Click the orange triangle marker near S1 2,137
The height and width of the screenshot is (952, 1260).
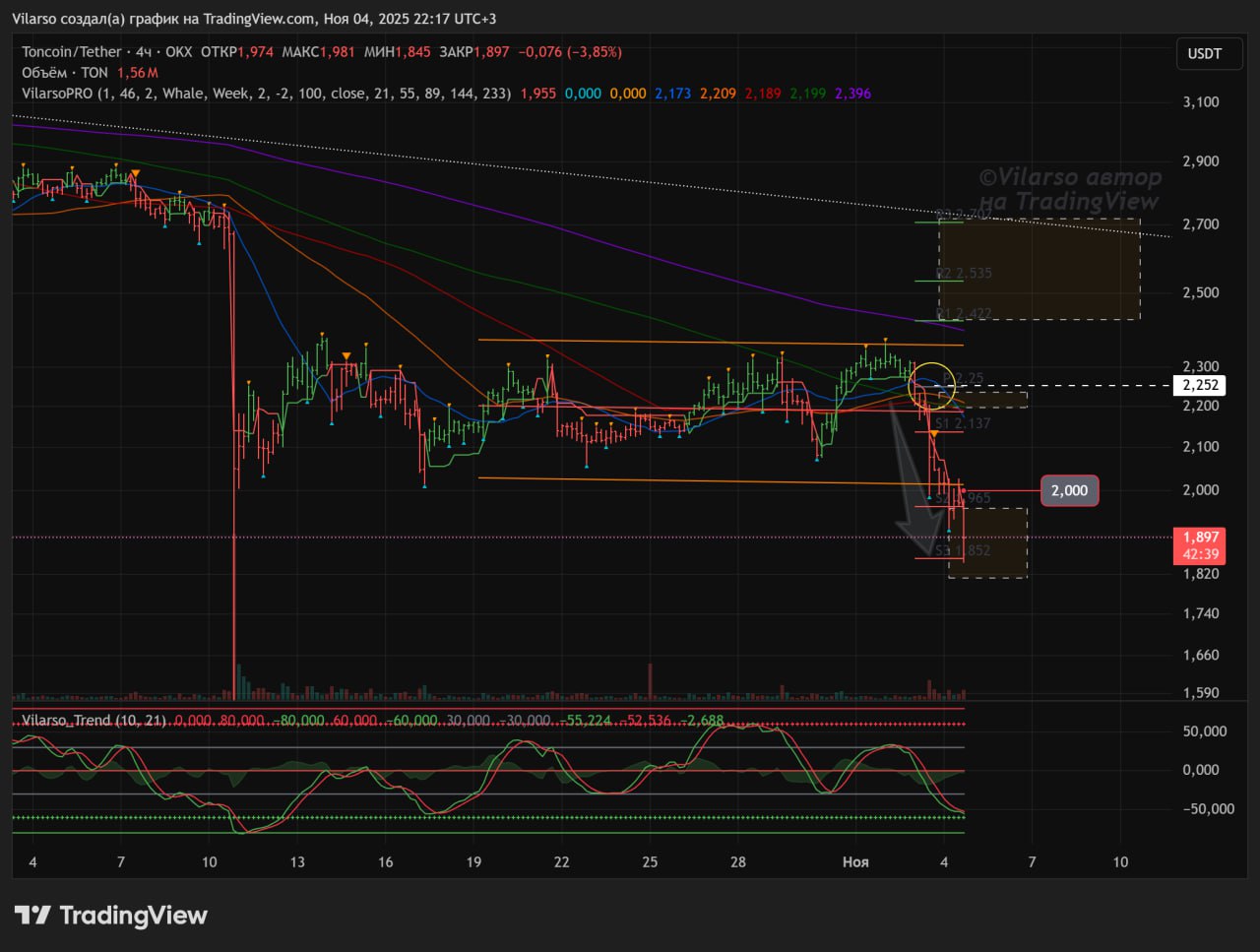click(934, 433)
